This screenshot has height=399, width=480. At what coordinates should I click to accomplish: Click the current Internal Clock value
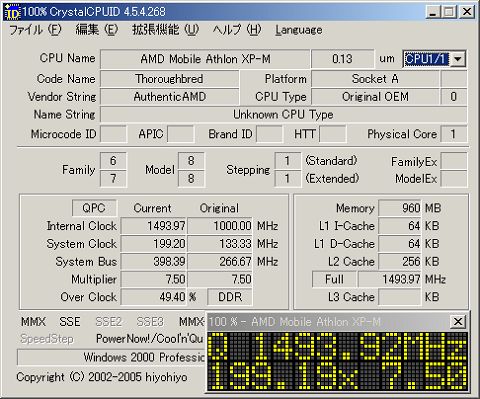tap(154, 226)
